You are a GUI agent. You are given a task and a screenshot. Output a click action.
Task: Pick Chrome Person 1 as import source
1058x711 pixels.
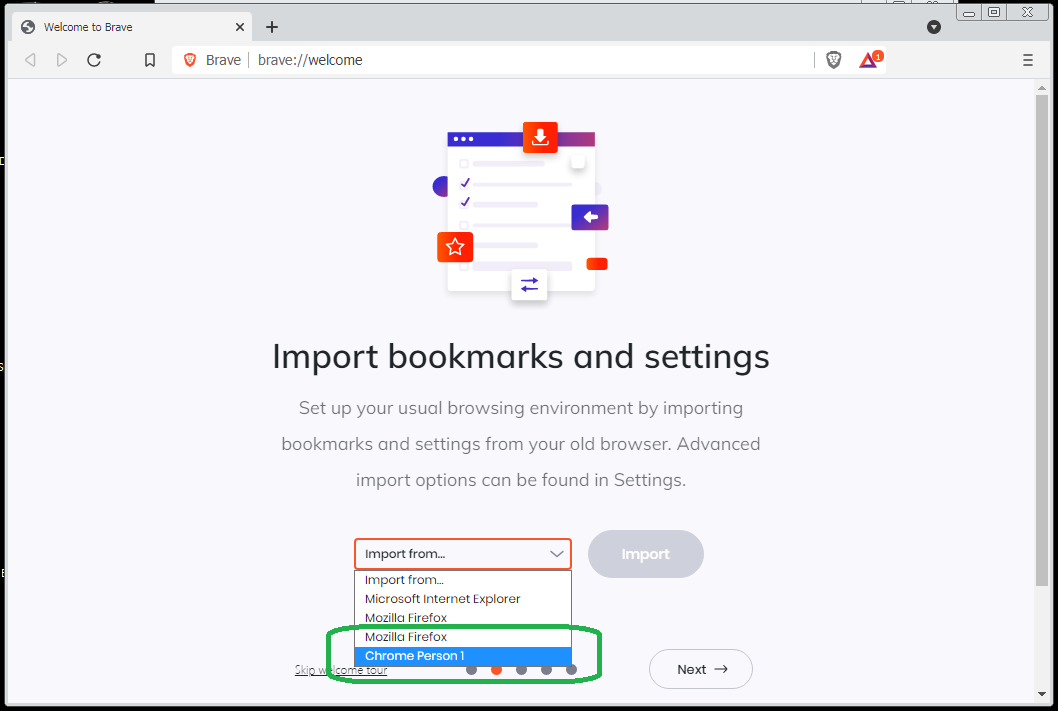[463, 656]
